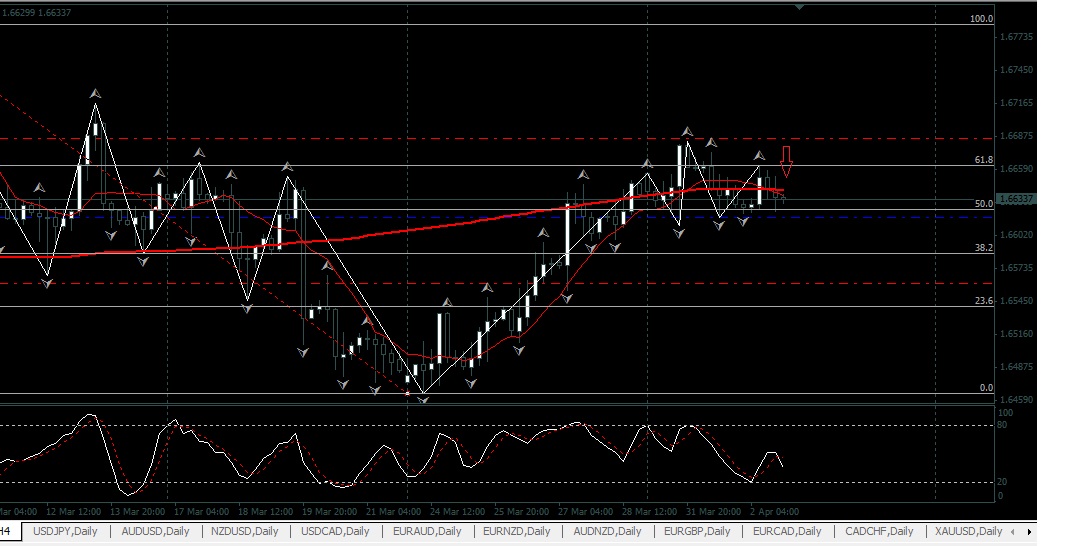The height and width of the screenshot is (546, 1074).
Task: Click price scale value 1.67165
Action: [1016, 103]
